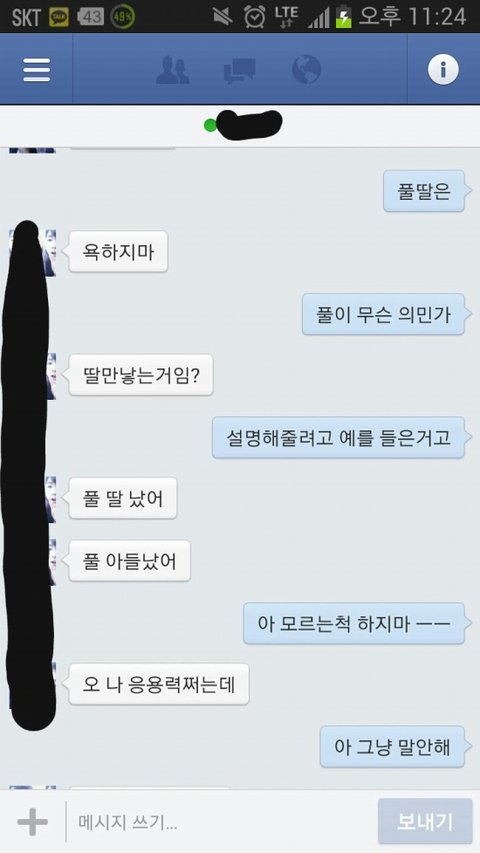The height and width of the screenshot is (853, 480).
Task: Focus the 메시지 쓰기 message field
Action: (220, 822)
